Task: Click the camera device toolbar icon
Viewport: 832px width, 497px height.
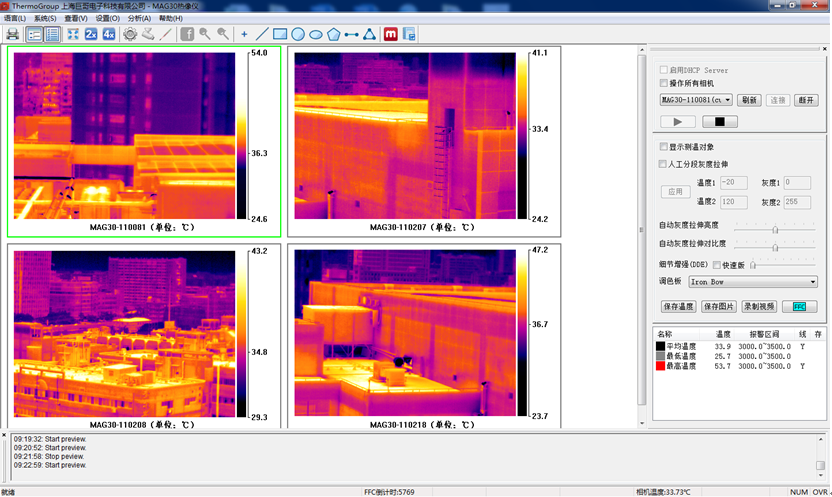Action: [x=148, y=34]
